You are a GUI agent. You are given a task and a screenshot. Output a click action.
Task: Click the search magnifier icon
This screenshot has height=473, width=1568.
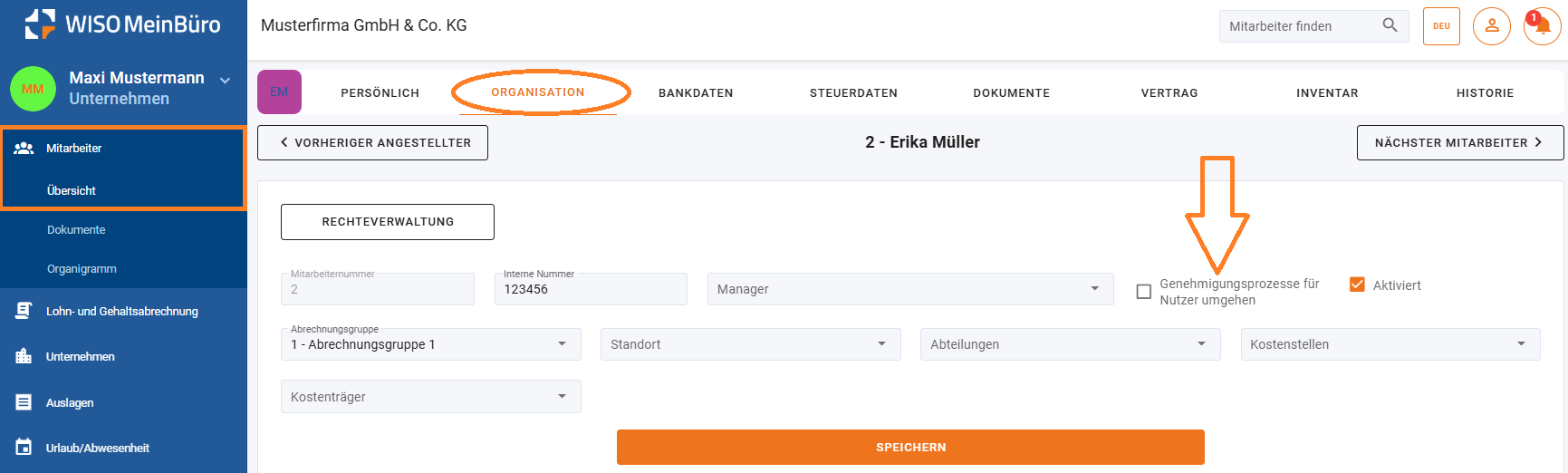1390,25
